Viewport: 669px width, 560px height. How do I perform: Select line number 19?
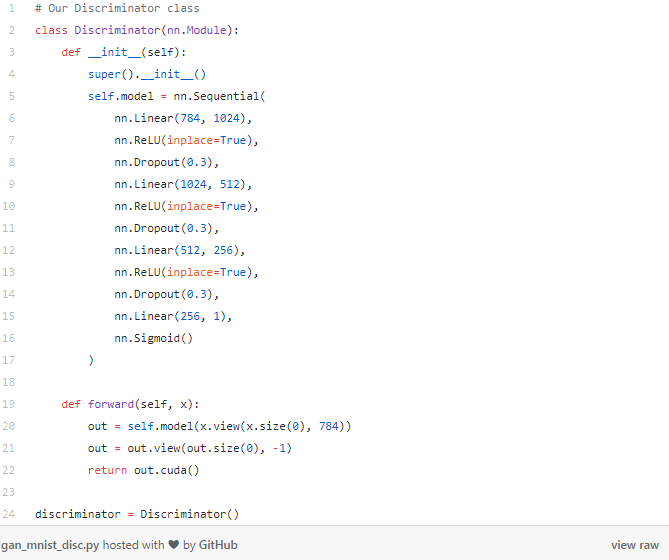pos(9,404)
